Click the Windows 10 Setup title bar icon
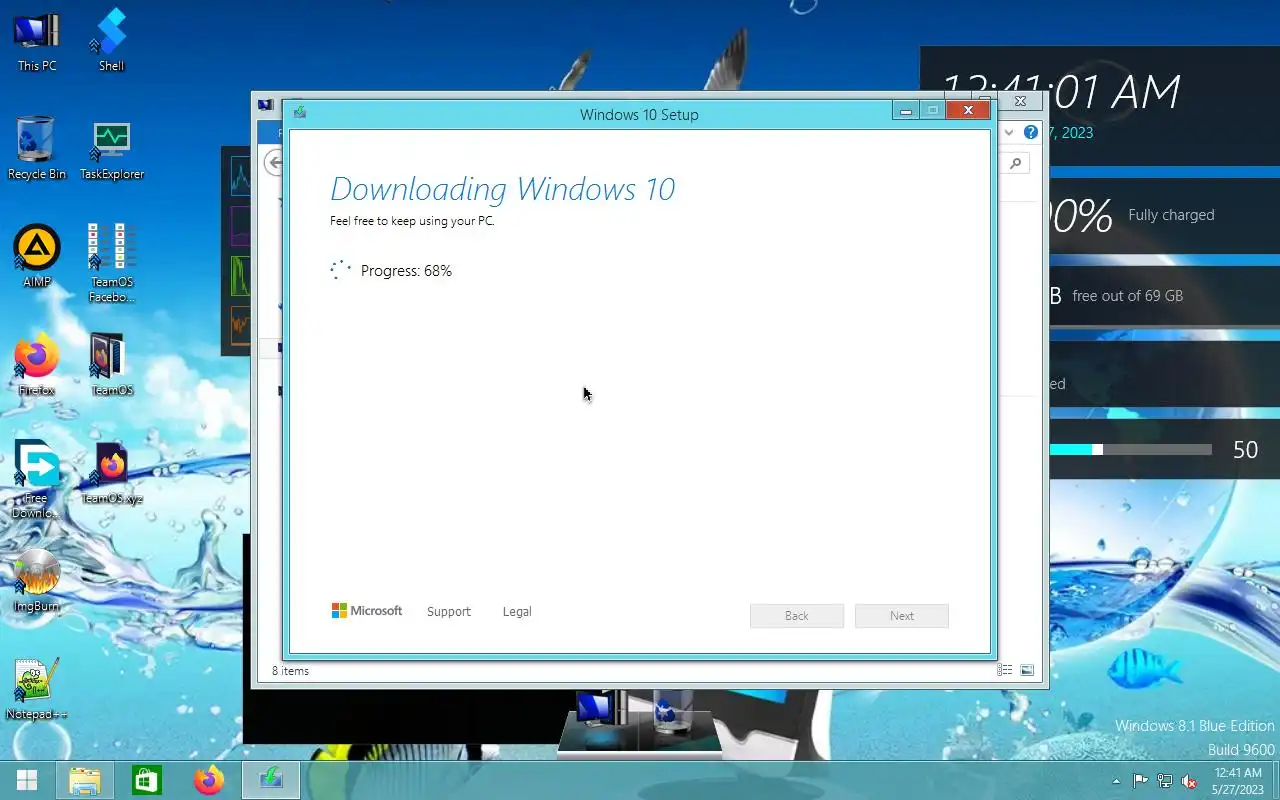The height and width of the screenshot is (800, 1280). click(x=299, y=113)
